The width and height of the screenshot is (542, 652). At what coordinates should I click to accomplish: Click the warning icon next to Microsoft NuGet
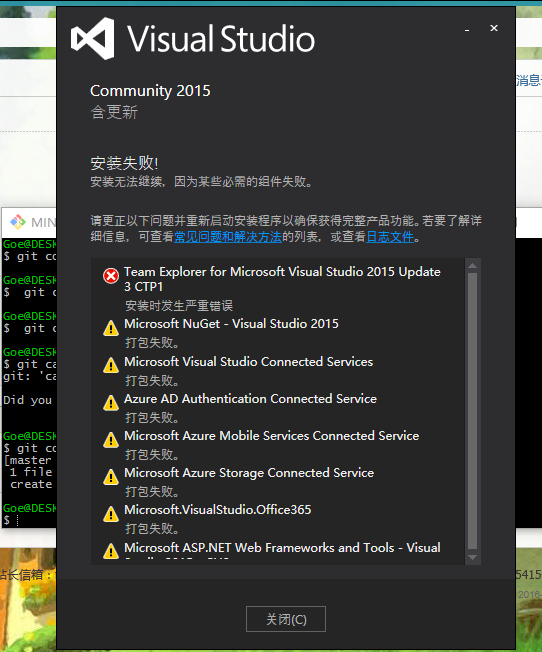[x=111, y=328]
